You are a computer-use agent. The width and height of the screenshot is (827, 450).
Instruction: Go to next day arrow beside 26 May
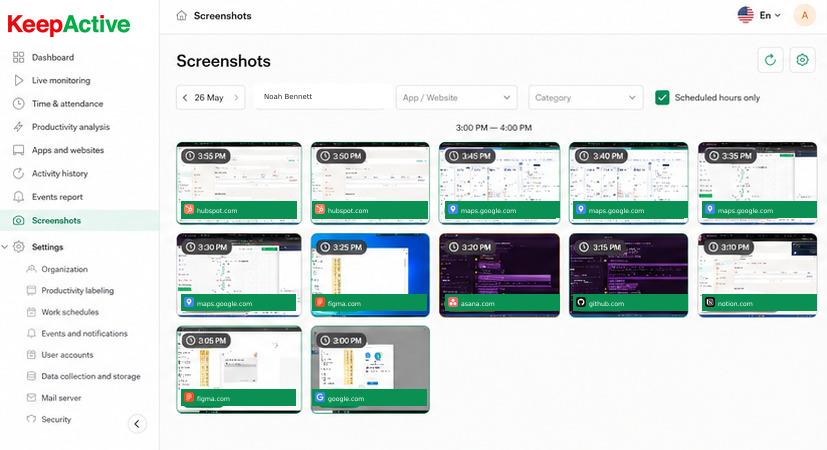pyautogui.click(x=236, y=98)
